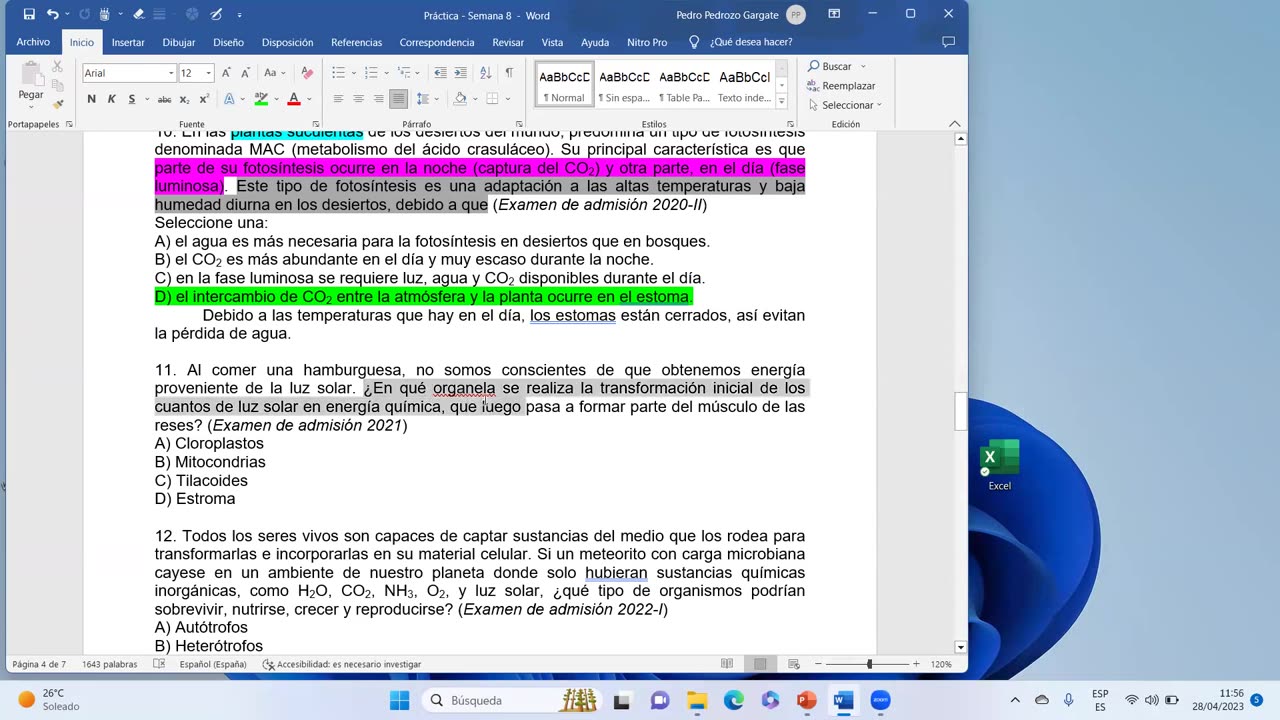Open the Excel desktop shortcut
The height and width of the screenshot is (720, 1280).
click(x=999, y=465)
